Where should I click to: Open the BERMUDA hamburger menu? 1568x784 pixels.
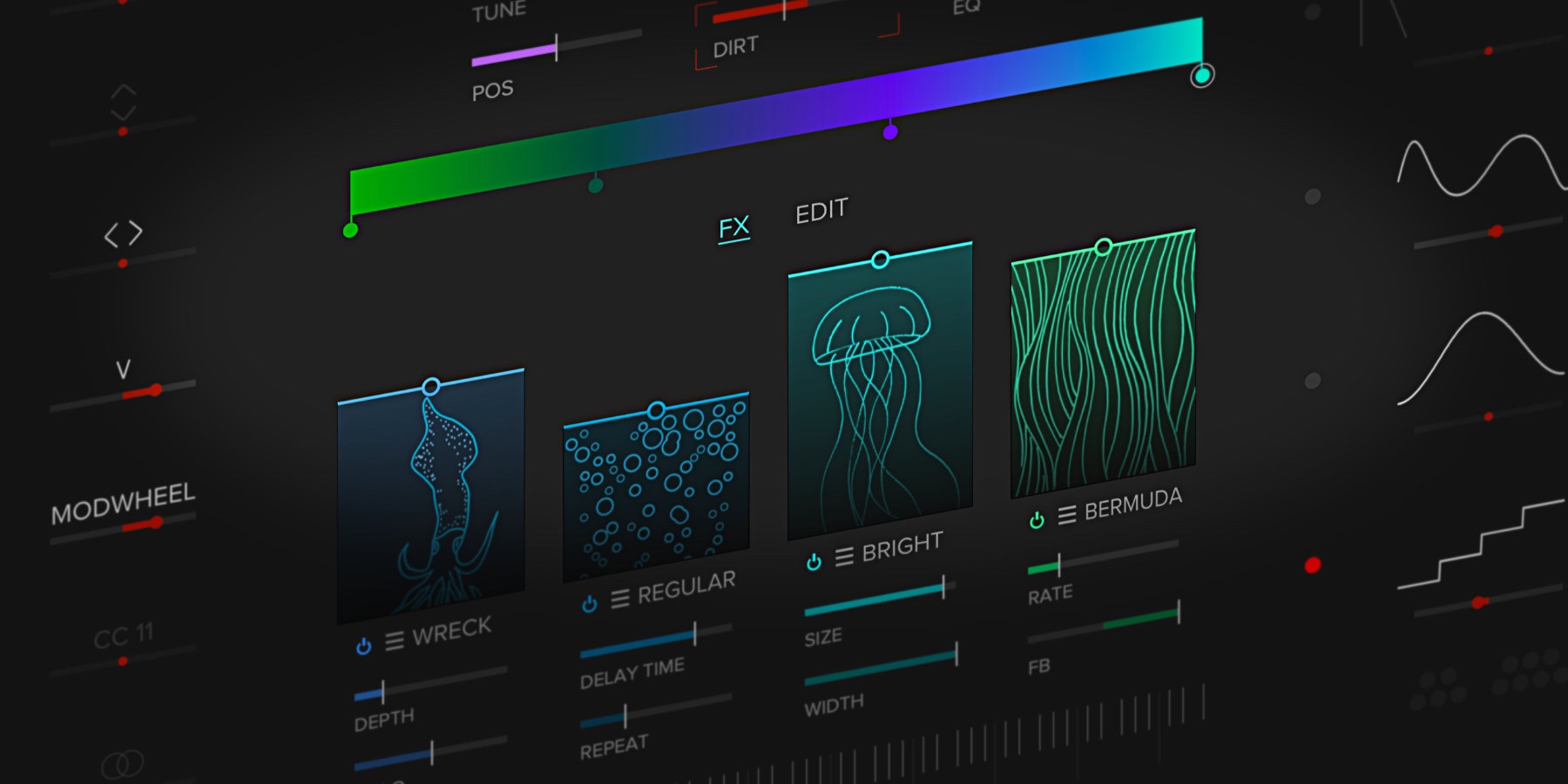click(1066, 516)
